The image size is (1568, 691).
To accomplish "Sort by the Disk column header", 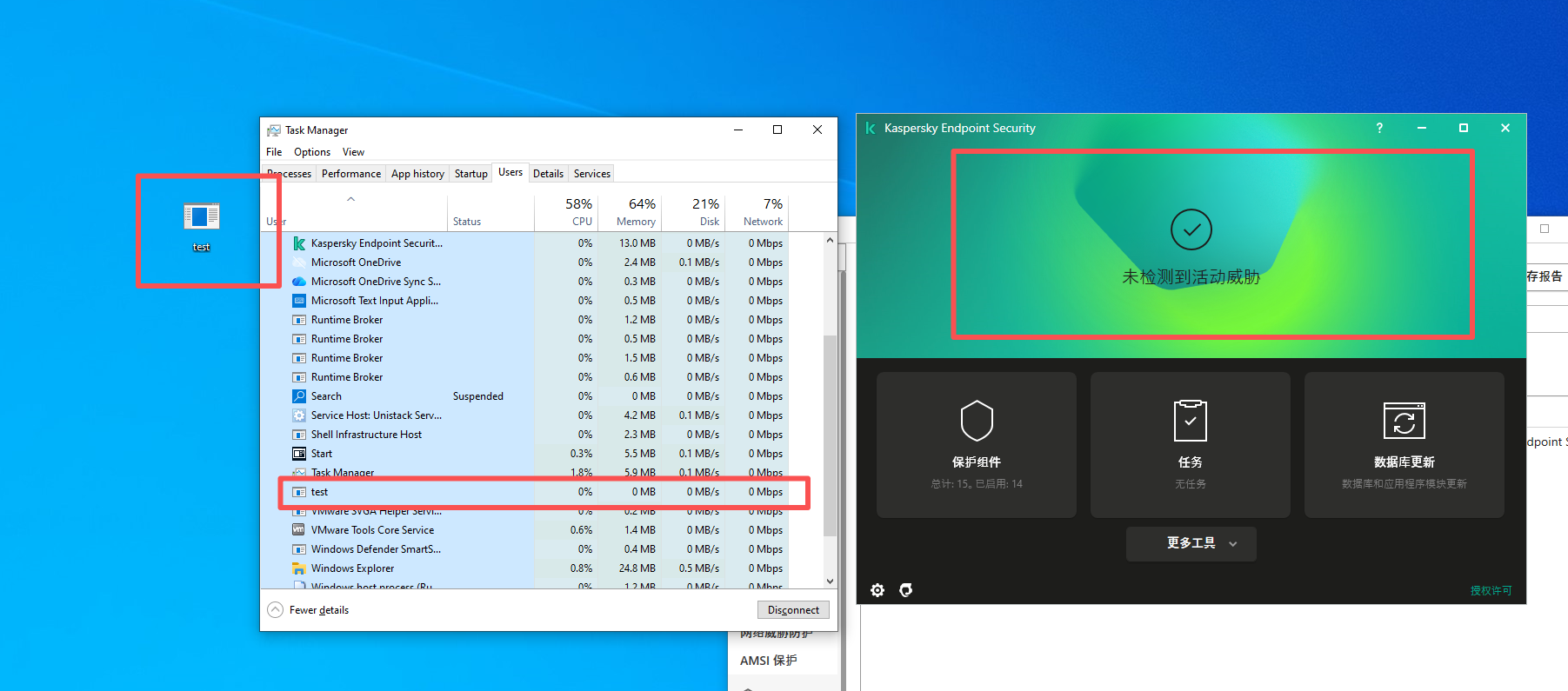I will (x=693, y=211).
